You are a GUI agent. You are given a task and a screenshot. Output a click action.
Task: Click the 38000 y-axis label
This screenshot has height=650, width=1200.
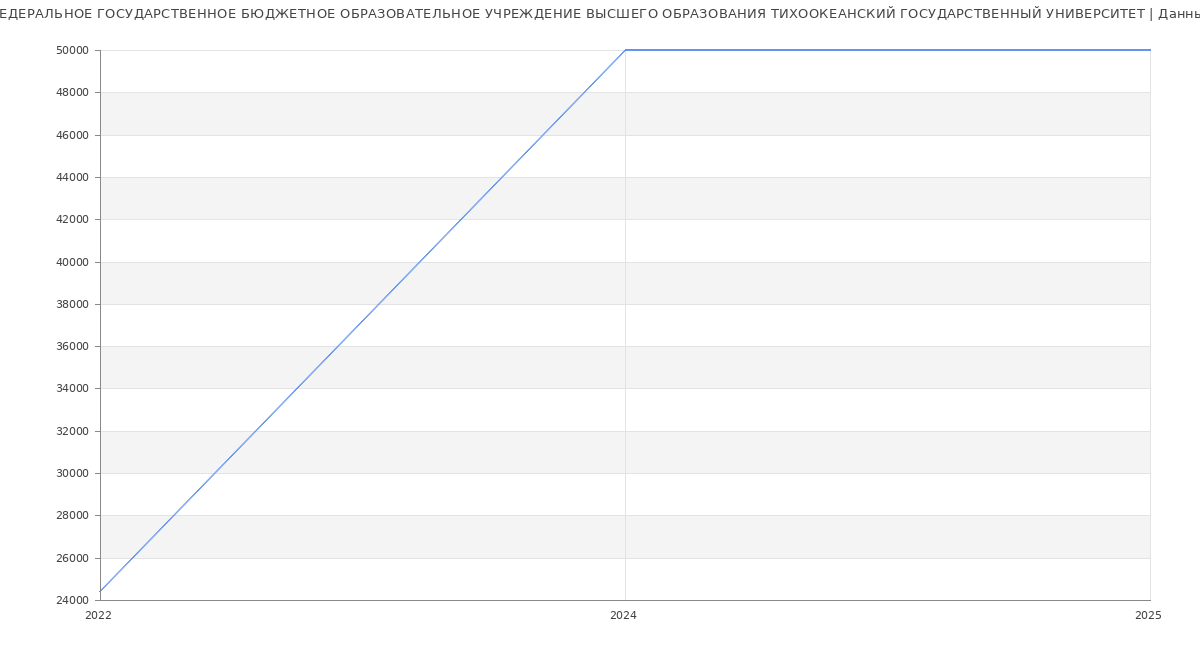73,304
